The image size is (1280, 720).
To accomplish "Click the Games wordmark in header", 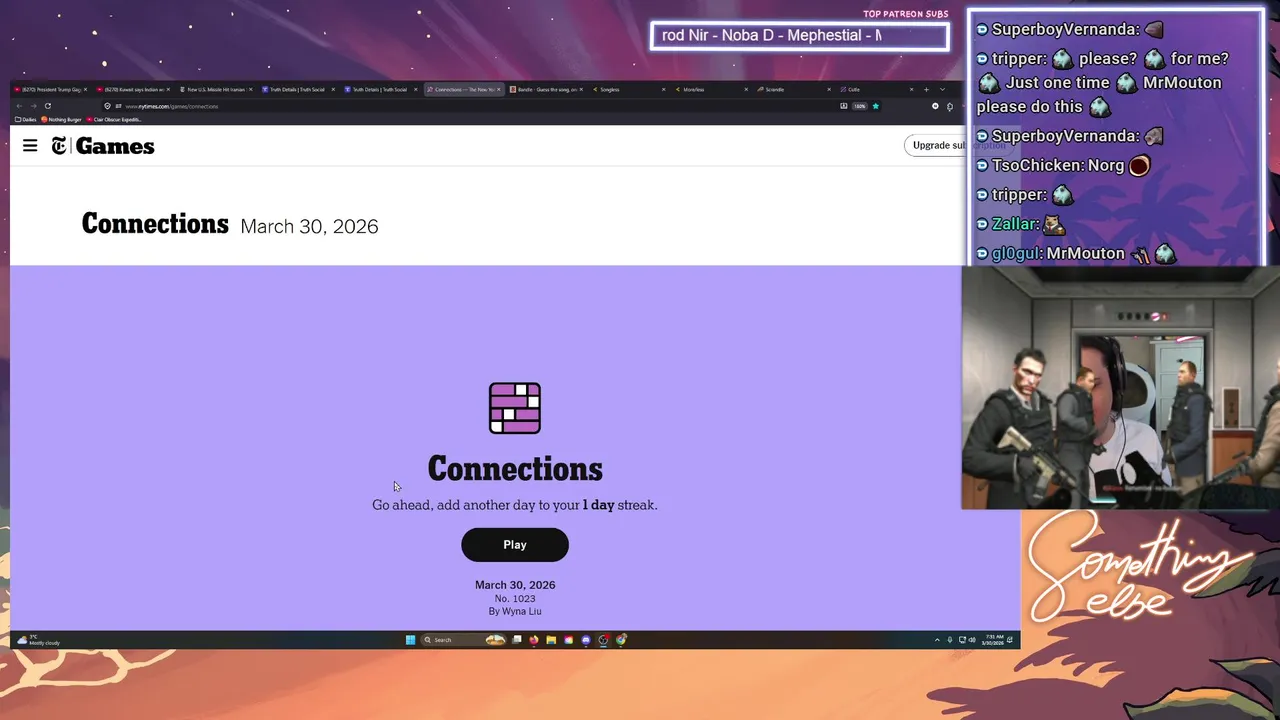I will [x=115, y=146].
